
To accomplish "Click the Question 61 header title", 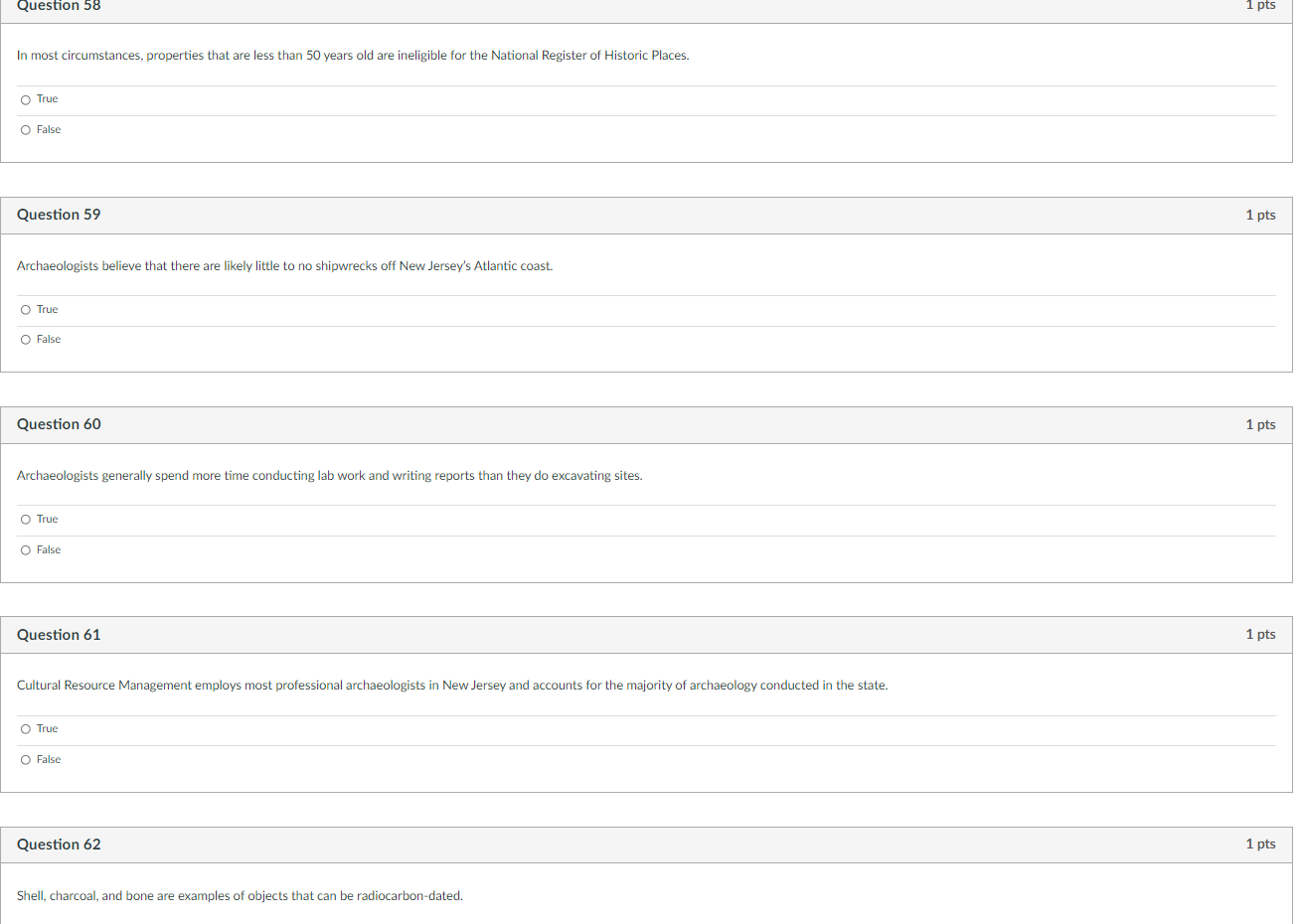I will click(59, 635).
